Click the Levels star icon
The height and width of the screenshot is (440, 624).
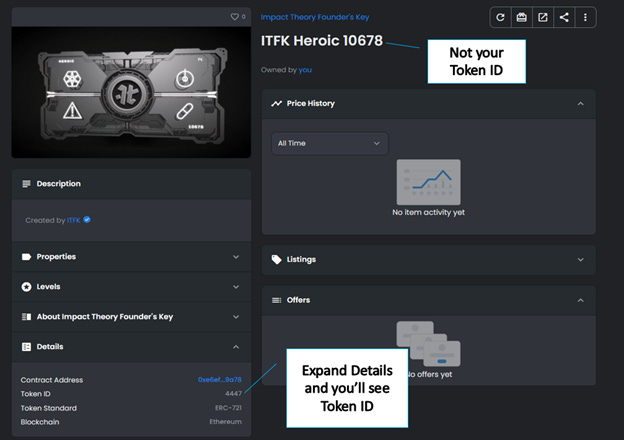[26, 287]
